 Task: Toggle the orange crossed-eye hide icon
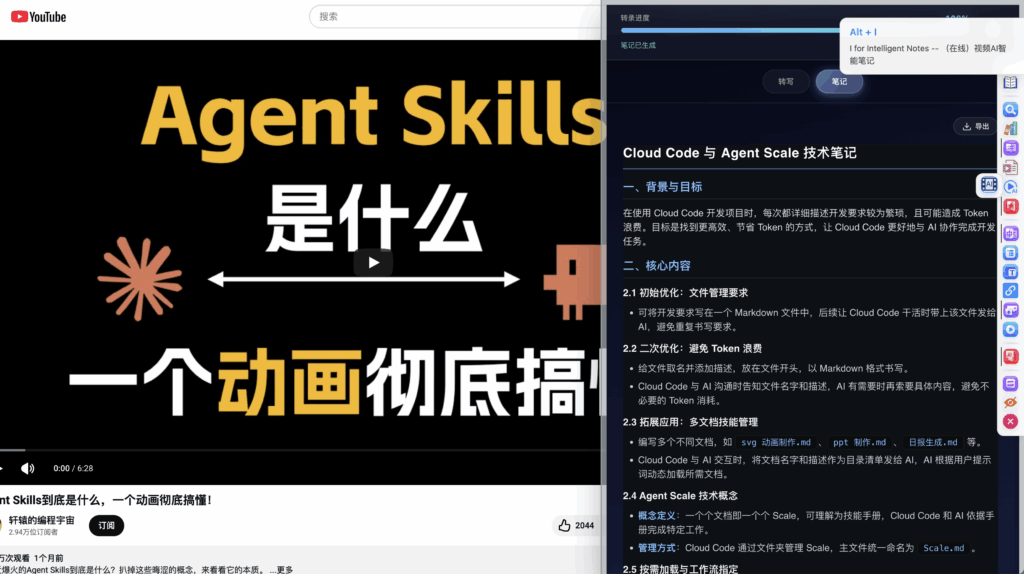tap(1010, 403)
